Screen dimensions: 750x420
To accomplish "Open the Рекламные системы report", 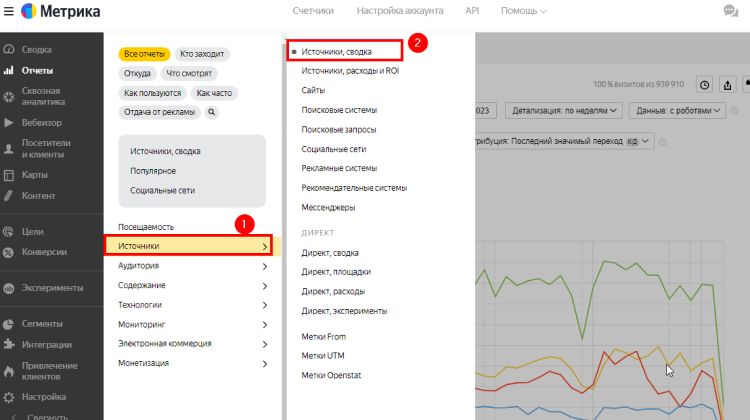I will (339, 168).
